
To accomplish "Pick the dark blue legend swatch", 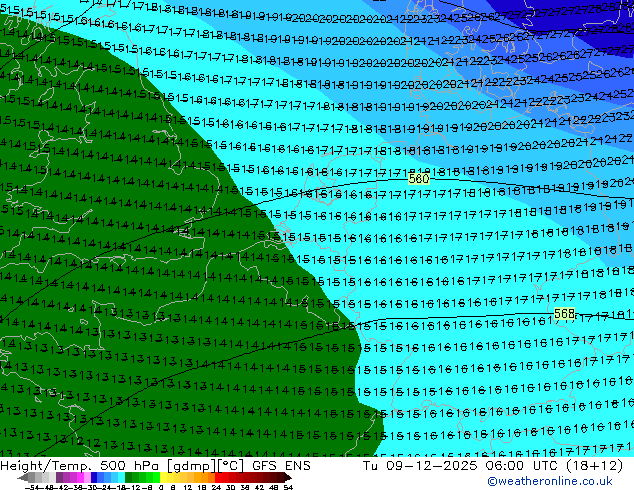I will coord(94,477).
